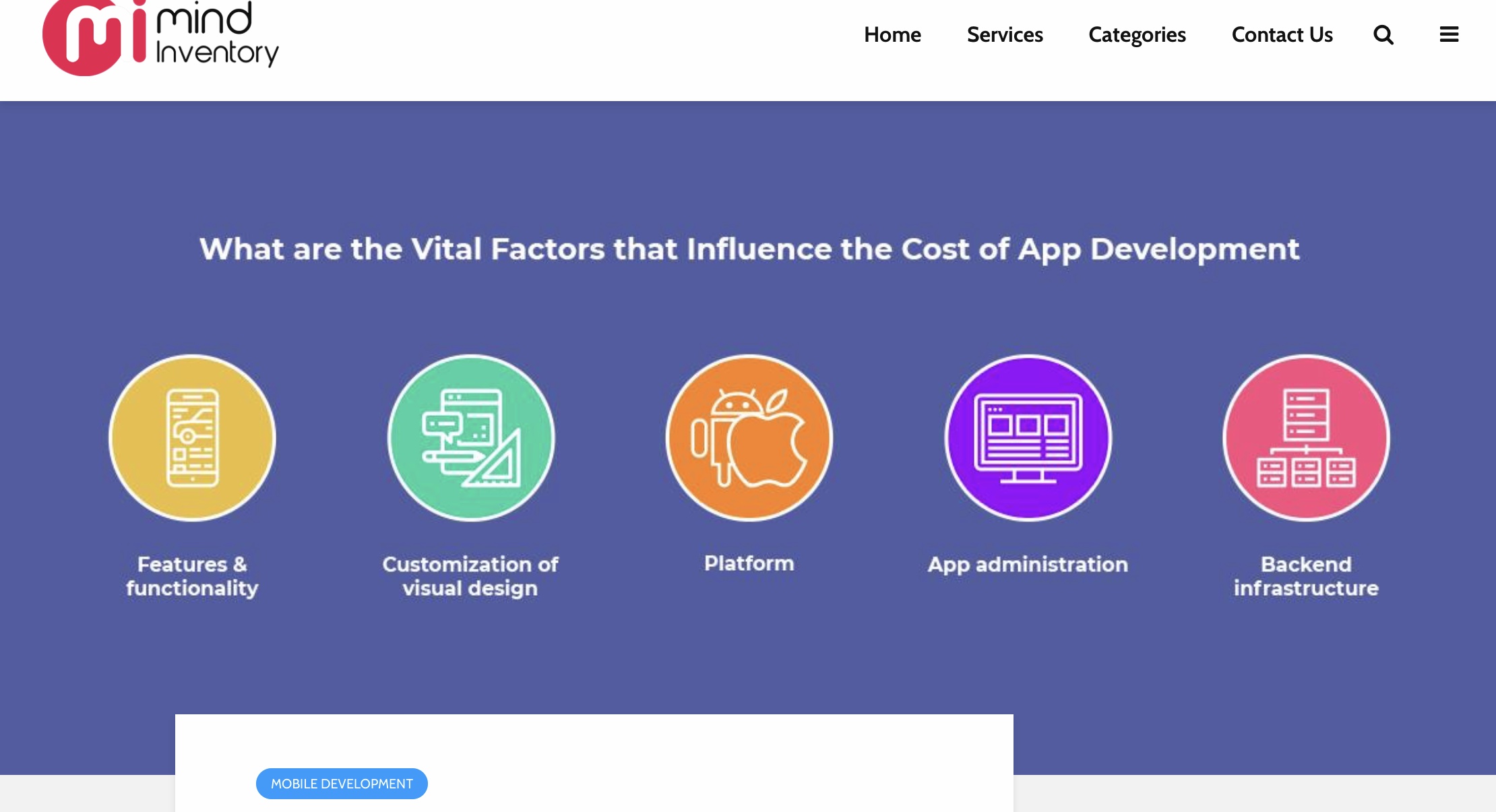
Task: Click the yellow phone Features icon
Action: coord(192,438)
